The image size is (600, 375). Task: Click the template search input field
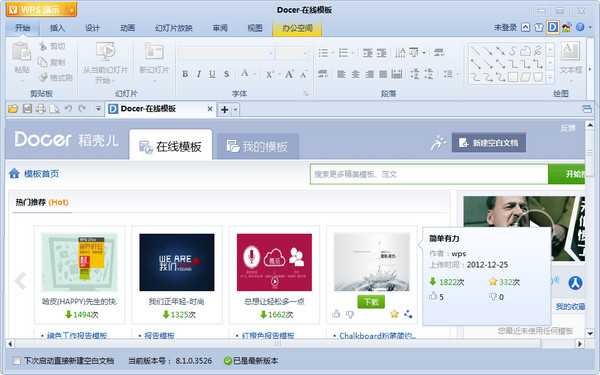coord(429,174)
